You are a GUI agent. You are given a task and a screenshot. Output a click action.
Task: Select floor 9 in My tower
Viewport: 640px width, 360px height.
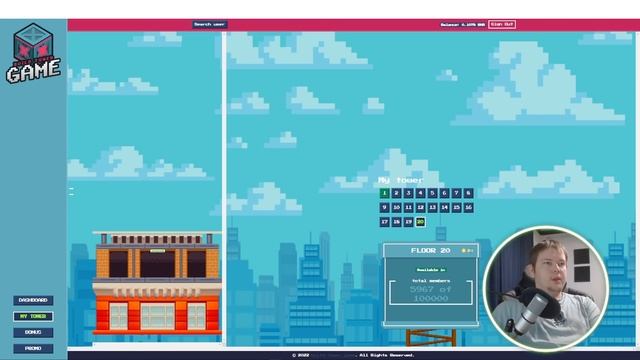point(384,208)
